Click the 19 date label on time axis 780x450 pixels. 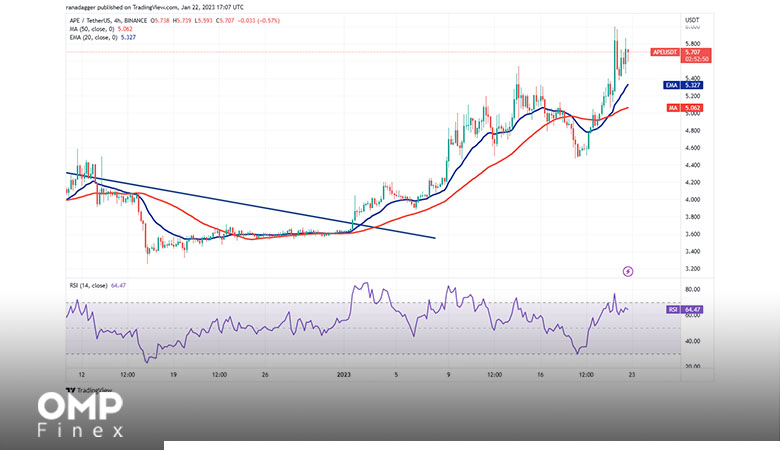(173, 375)
